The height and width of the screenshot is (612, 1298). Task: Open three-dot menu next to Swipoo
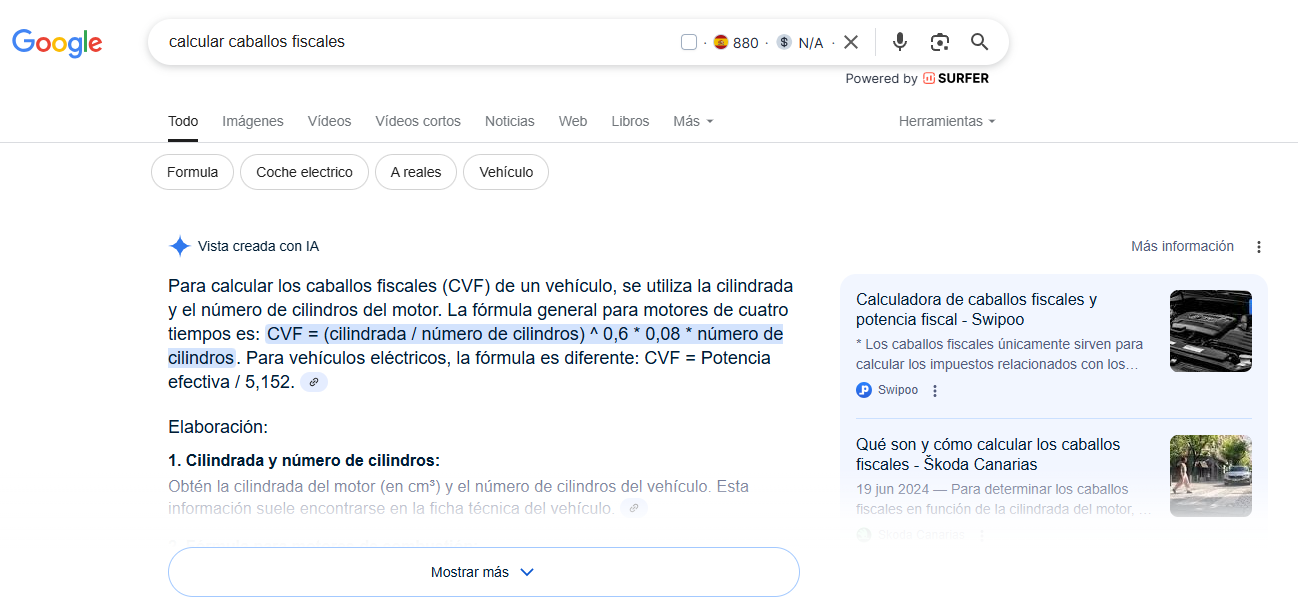point(935,391)
